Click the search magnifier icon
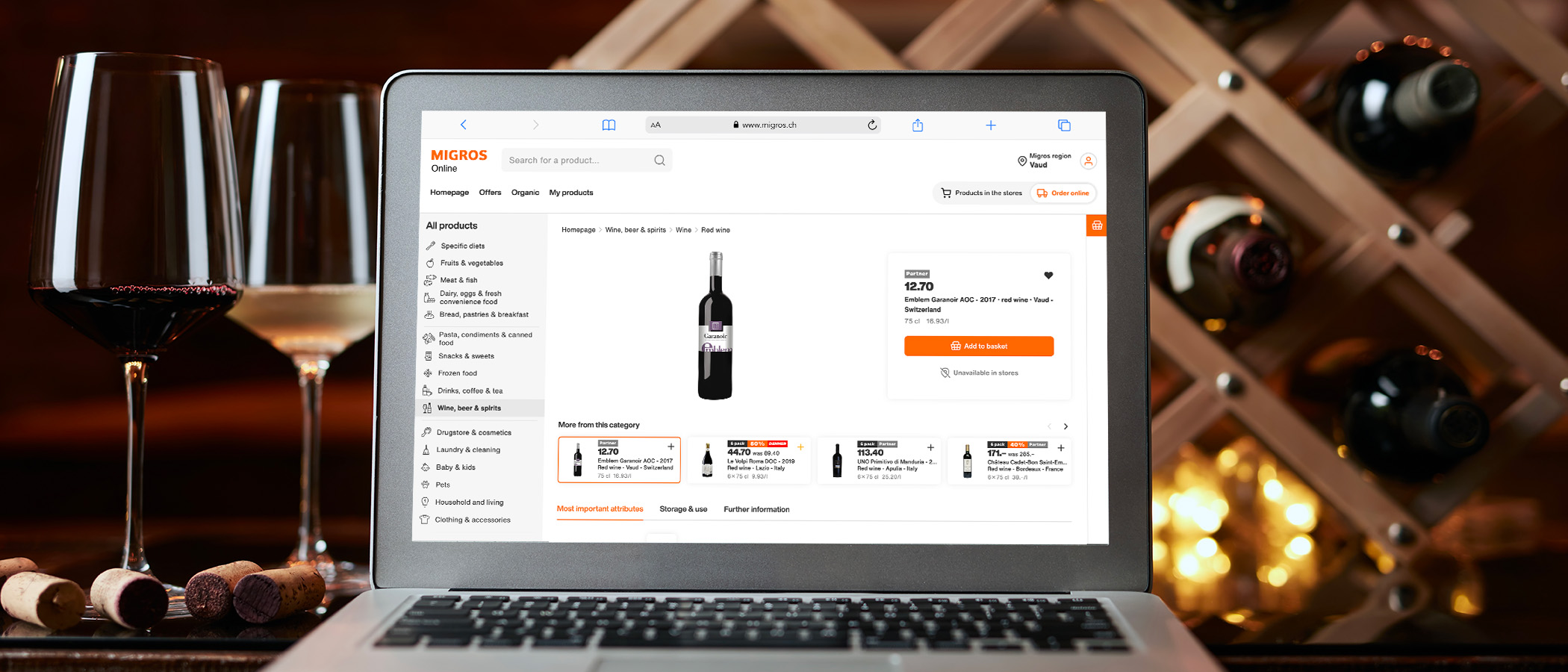Viewport: 1568px width, 672px height. coord(659,160)
